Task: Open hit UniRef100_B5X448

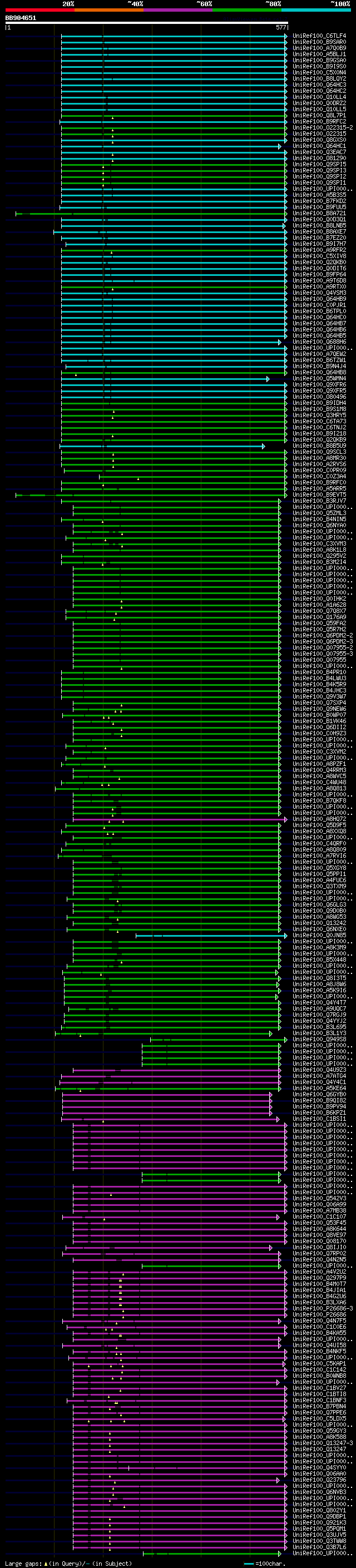Action: 319,960
